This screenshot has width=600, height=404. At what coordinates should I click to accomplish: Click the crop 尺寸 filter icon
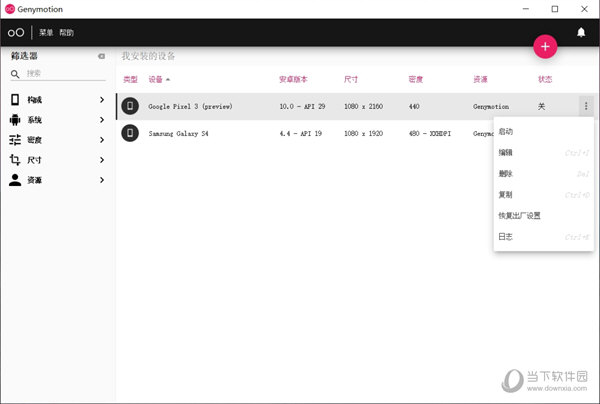[x=15, y=160]
